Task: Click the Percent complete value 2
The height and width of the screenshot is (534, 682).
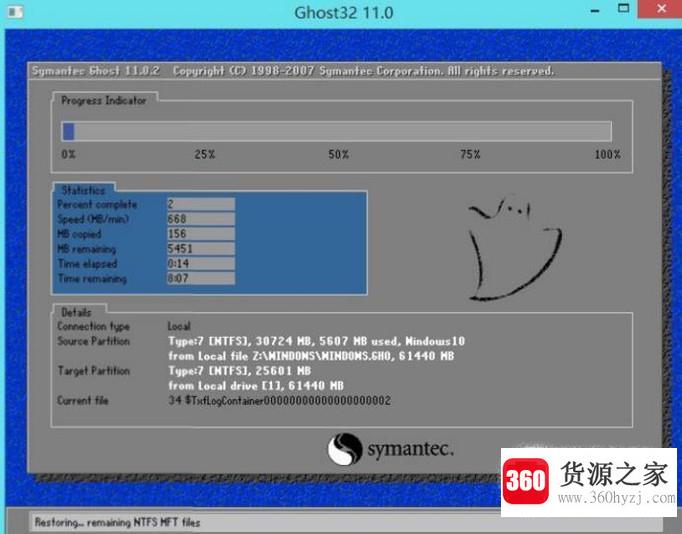Action: pos(201,204)
